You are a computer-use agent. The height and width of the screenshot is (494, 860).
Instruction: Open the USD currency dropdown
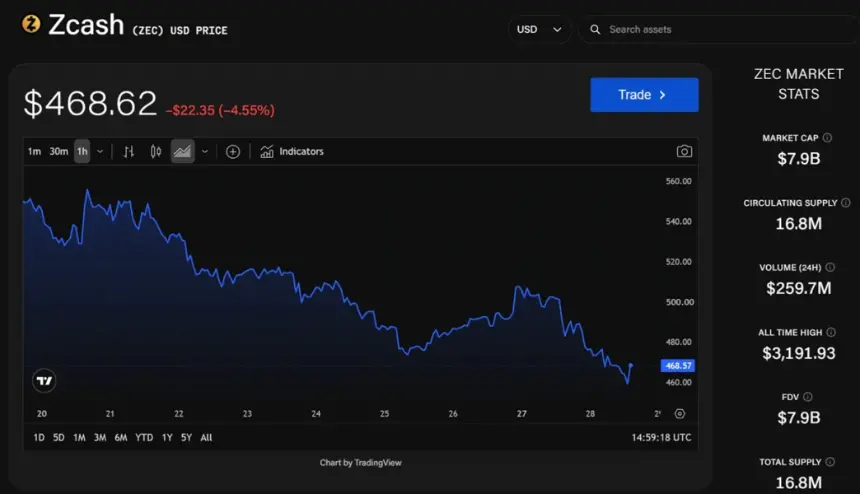click(539, 30)
